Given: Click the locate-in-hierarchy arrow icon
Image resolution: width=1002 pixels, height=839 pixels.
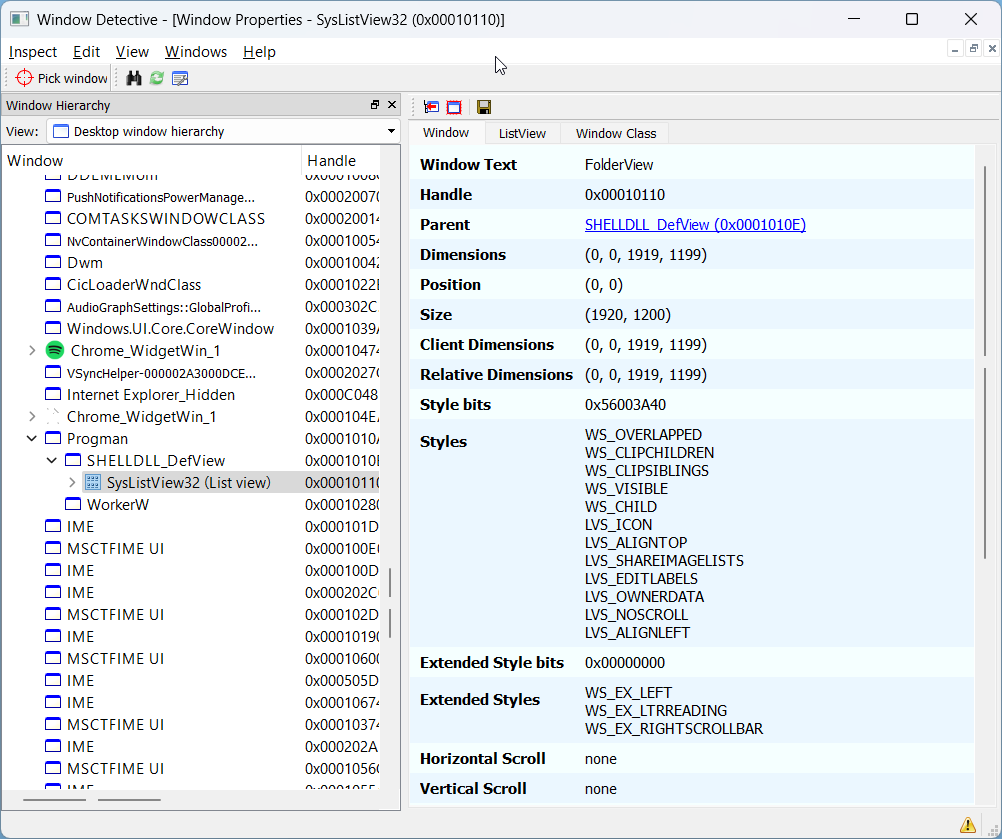Looking at the screenshot, I should click(430, 106).
